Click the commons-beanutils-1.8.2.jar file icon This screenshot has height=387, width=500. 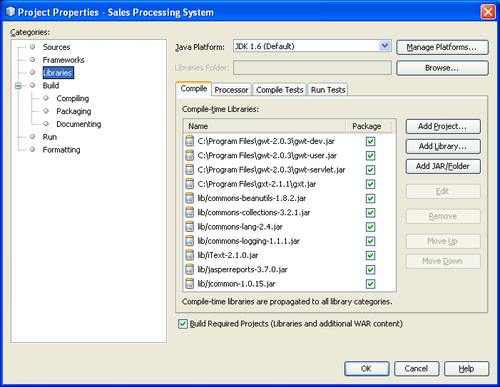(189, 198)
